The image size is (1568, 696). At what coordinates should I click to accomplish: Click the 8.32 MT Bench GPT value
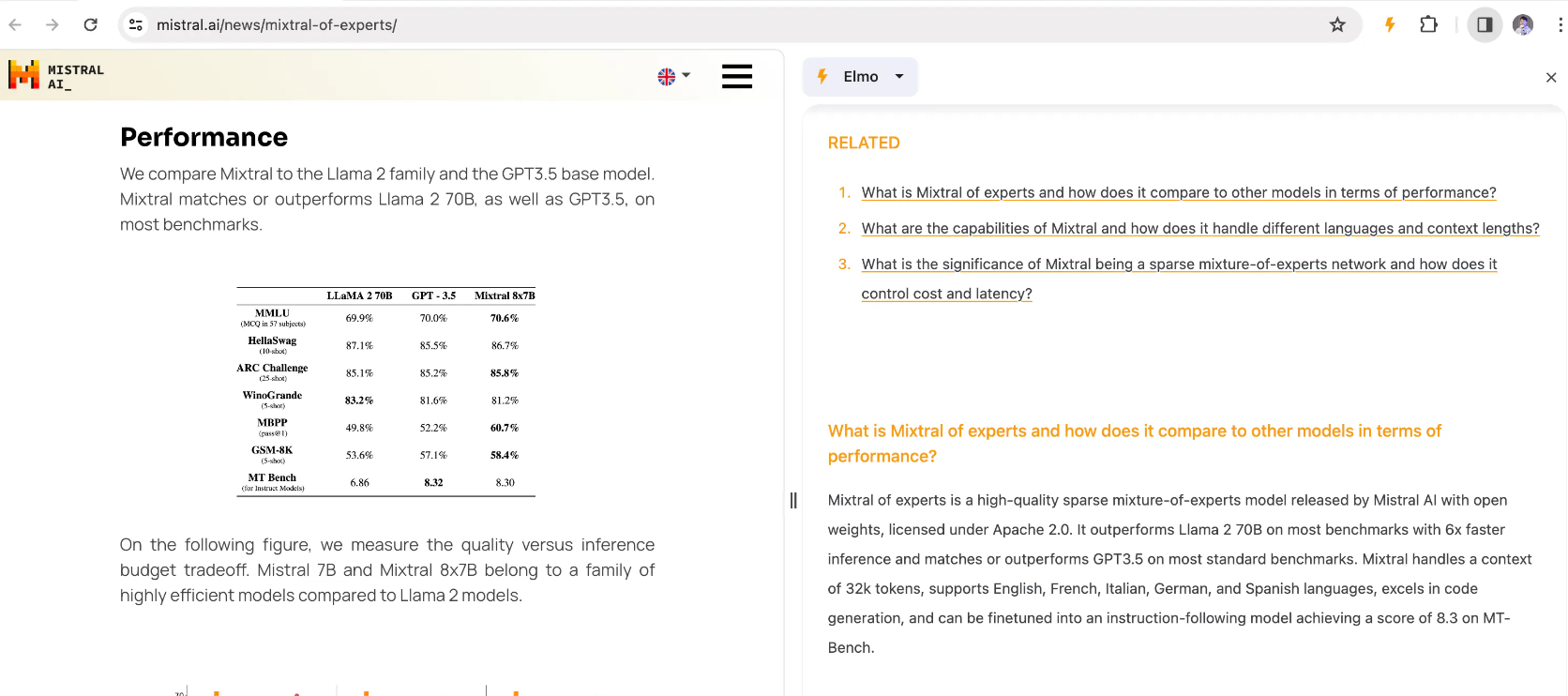[433, 482]
